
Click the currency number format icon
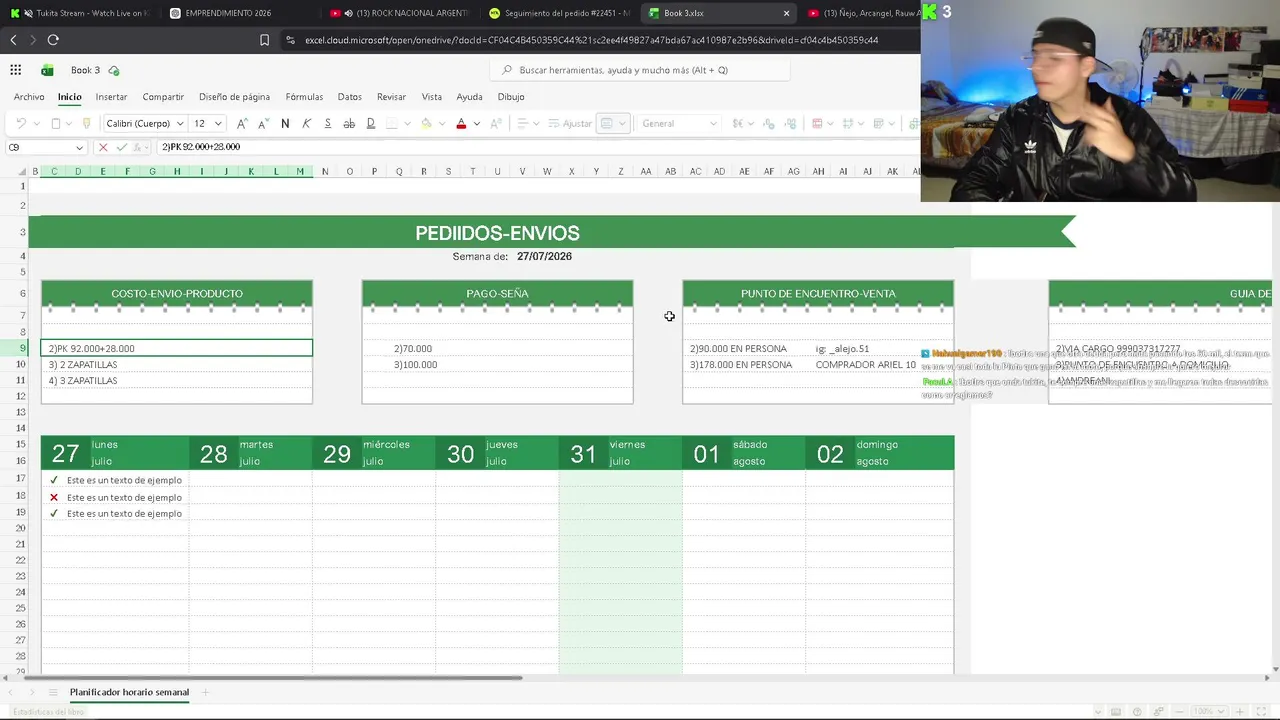pos(737,124)
